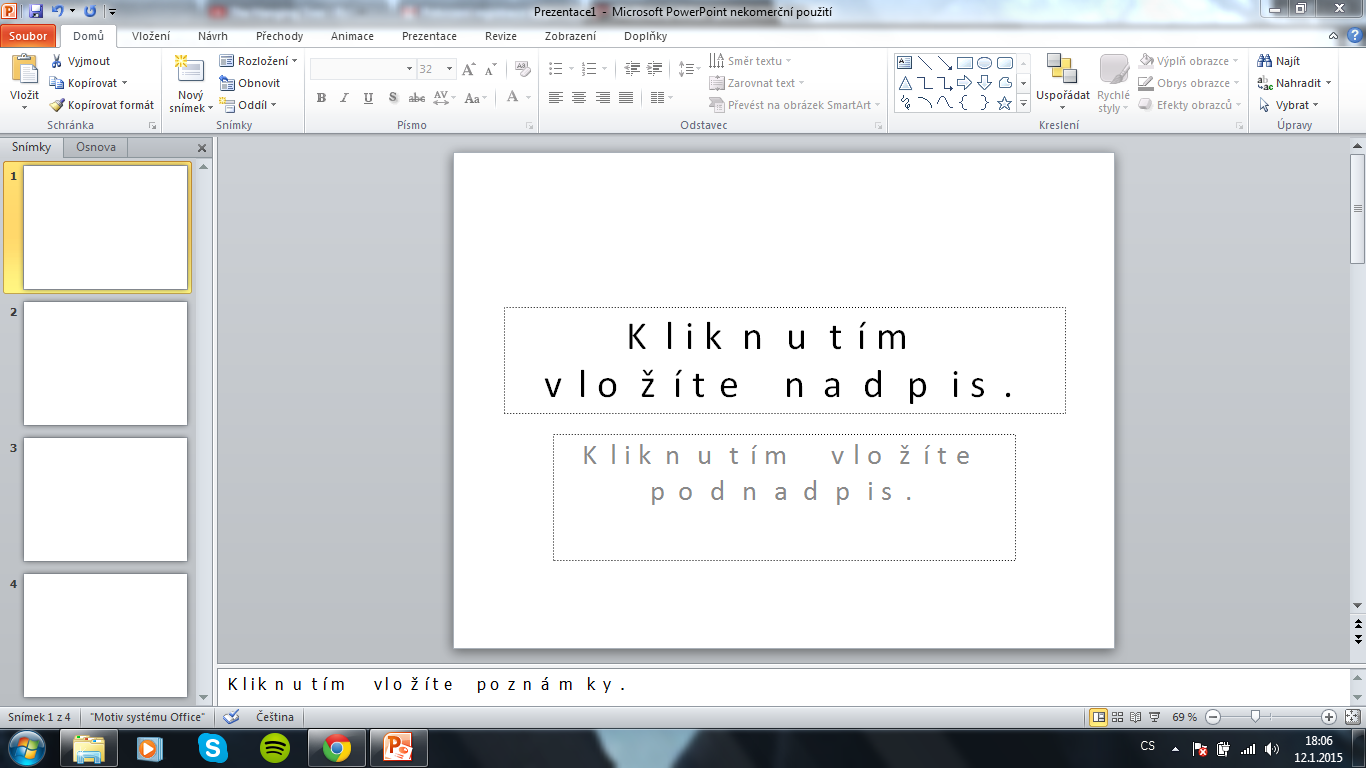
Task: Pick the text box shape in the shapes gallery
Action: 905,63
